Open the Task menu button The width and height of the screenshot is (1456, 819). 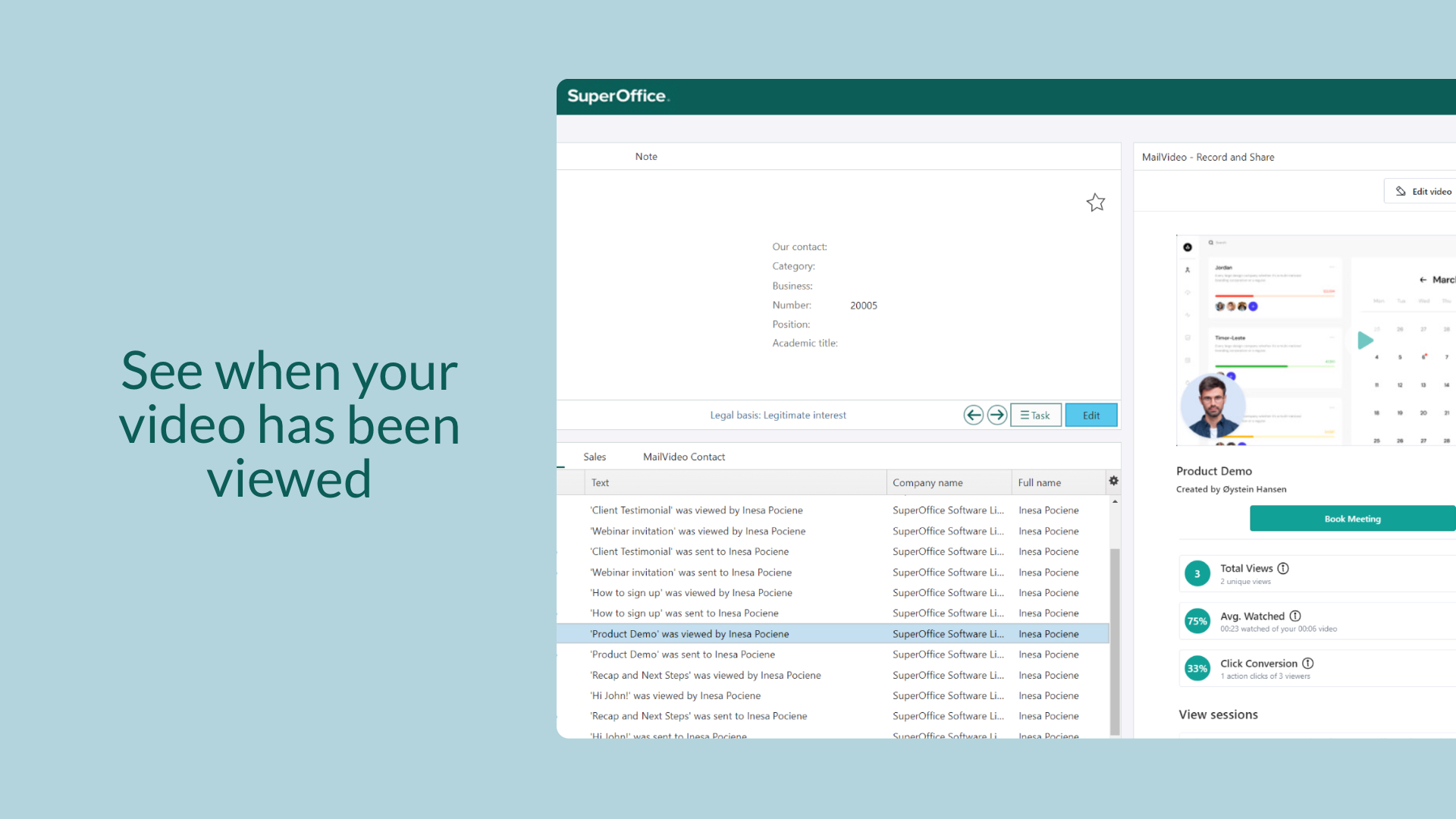[1036, 415]
